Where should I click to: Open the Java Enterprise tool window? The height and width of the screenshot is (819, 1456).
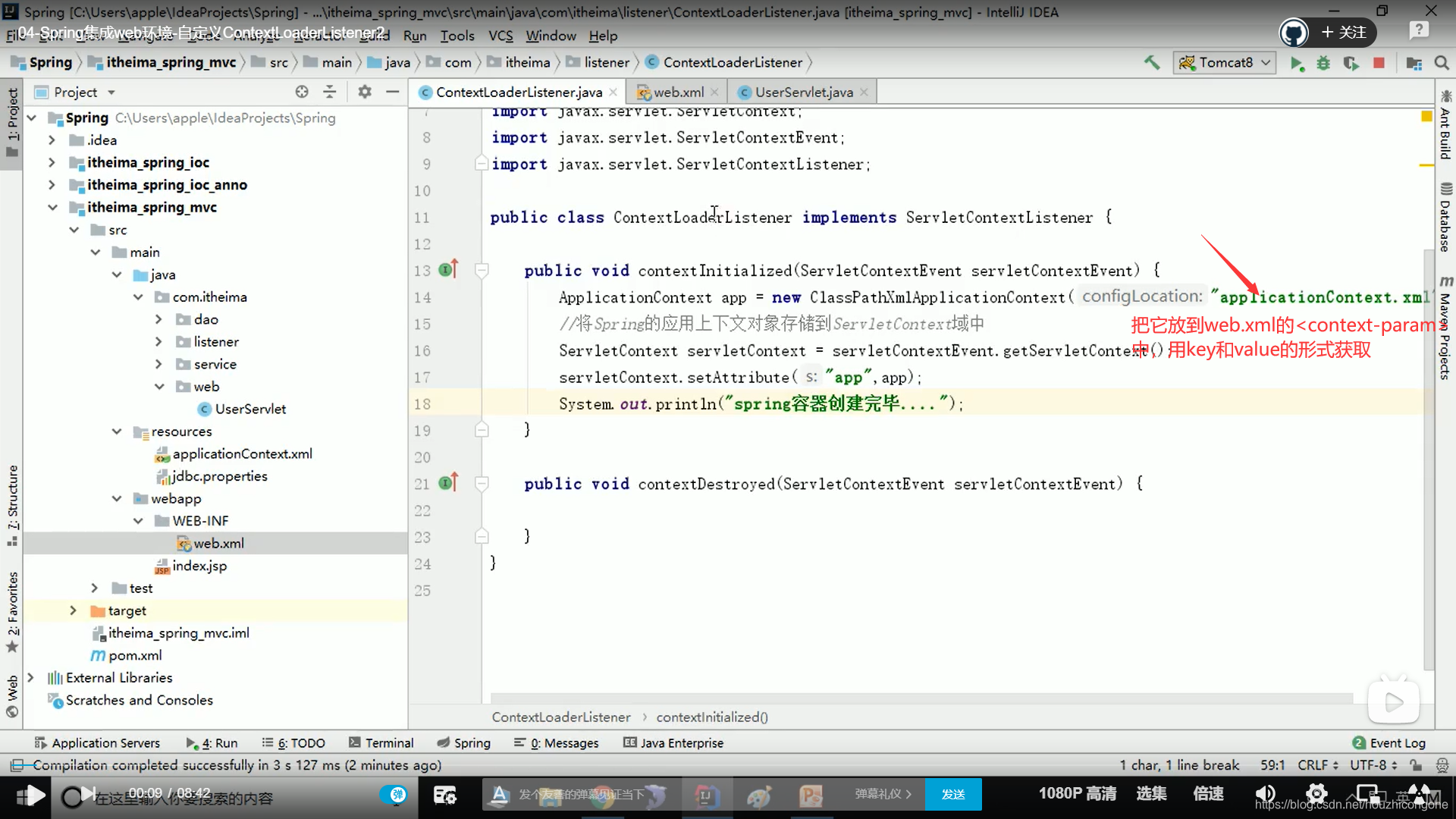click(673, 743)
